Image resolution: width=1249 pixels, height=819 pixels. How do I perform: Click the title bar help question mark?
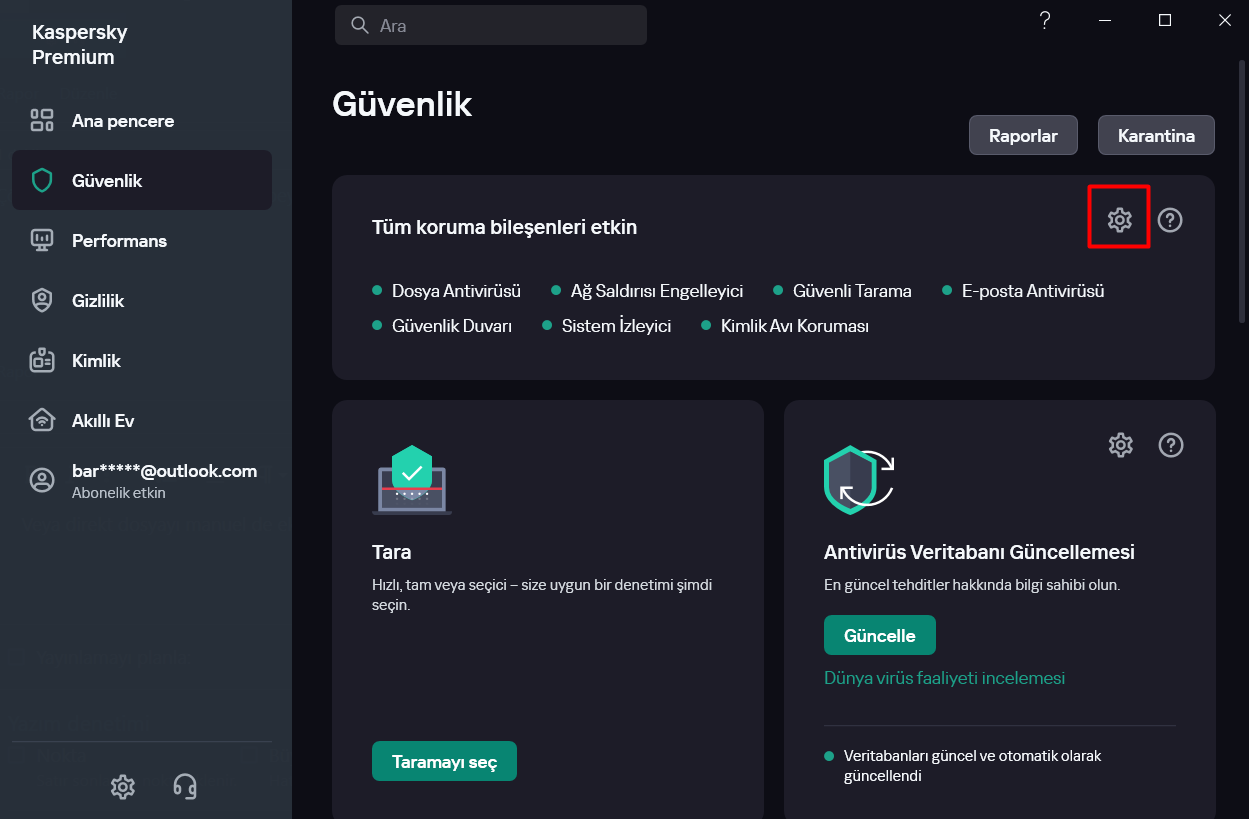[x=1044, y=20]
